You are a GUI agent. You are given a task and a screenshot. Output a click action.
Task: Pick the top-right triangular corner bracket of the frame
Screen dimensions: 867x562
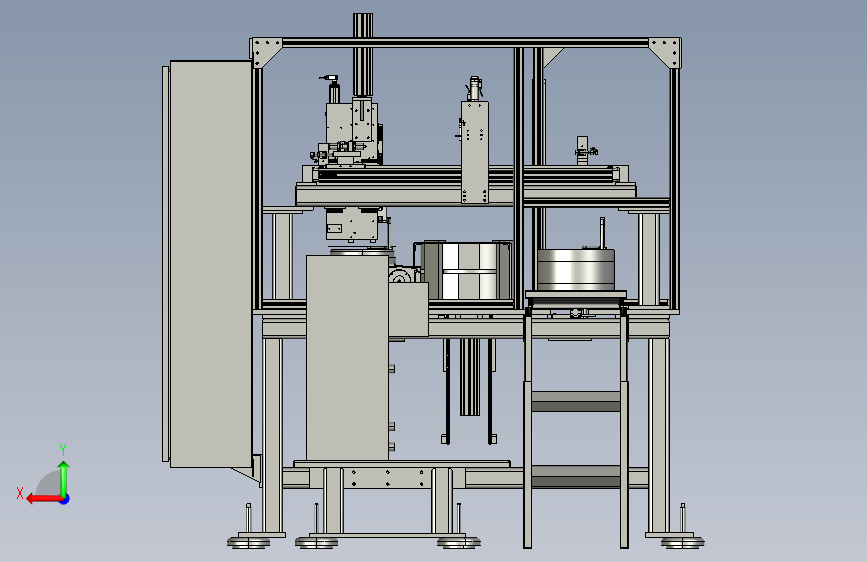pyautogui.click(x=666, y=52)
